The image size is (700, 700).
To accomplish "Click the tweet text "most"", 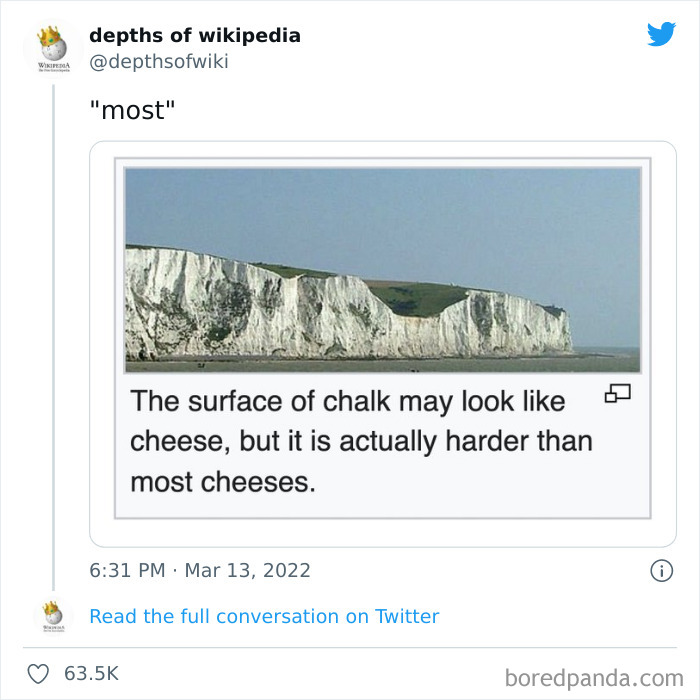I will 132,108.
